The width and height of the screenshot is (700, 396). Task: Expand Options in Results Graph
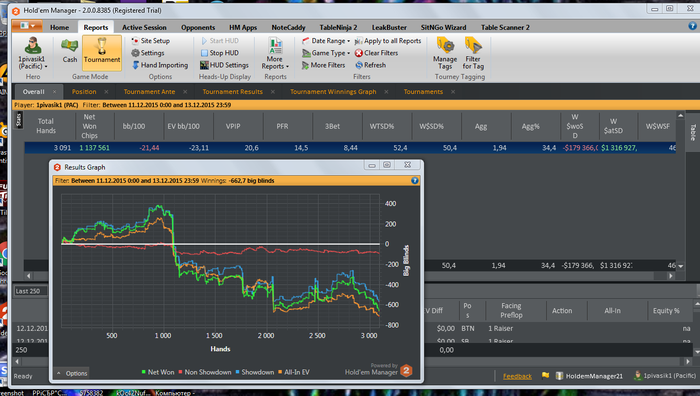click(72, 373)
